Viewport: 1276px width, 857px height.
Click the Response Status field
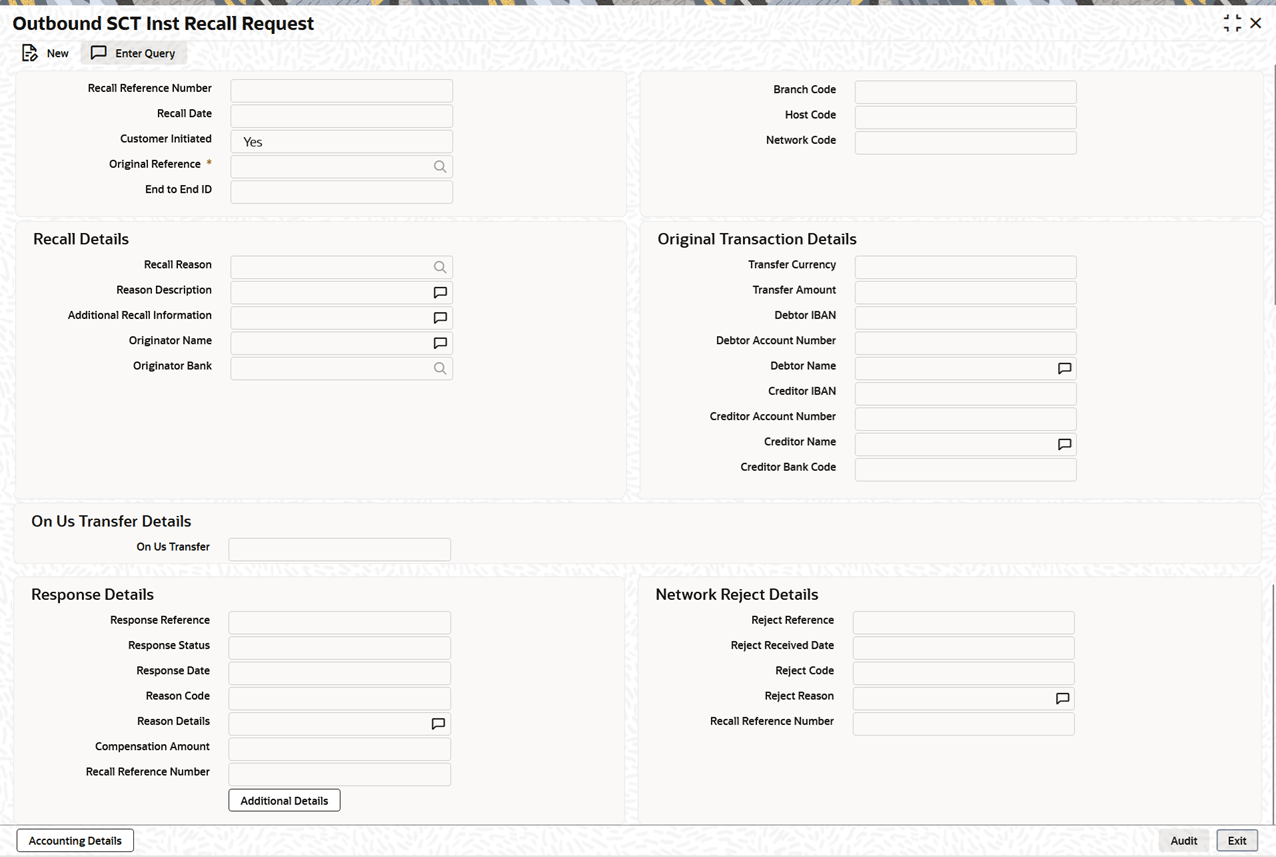click(x=339, y=648)
